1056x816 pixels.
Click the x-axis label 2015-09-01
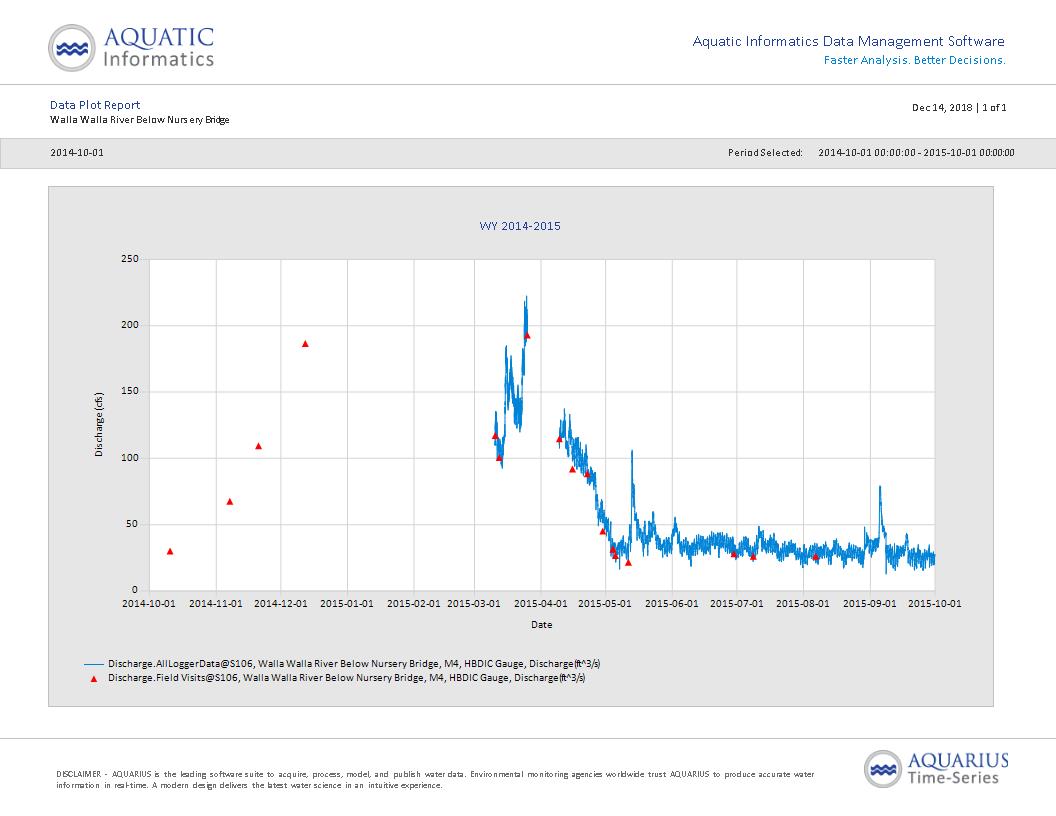click(870, 603)
